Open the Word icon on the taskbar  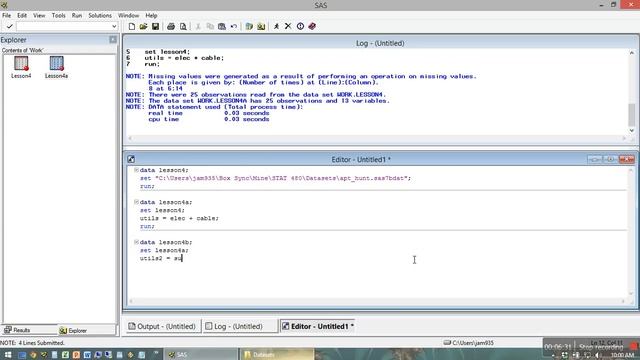87,355
